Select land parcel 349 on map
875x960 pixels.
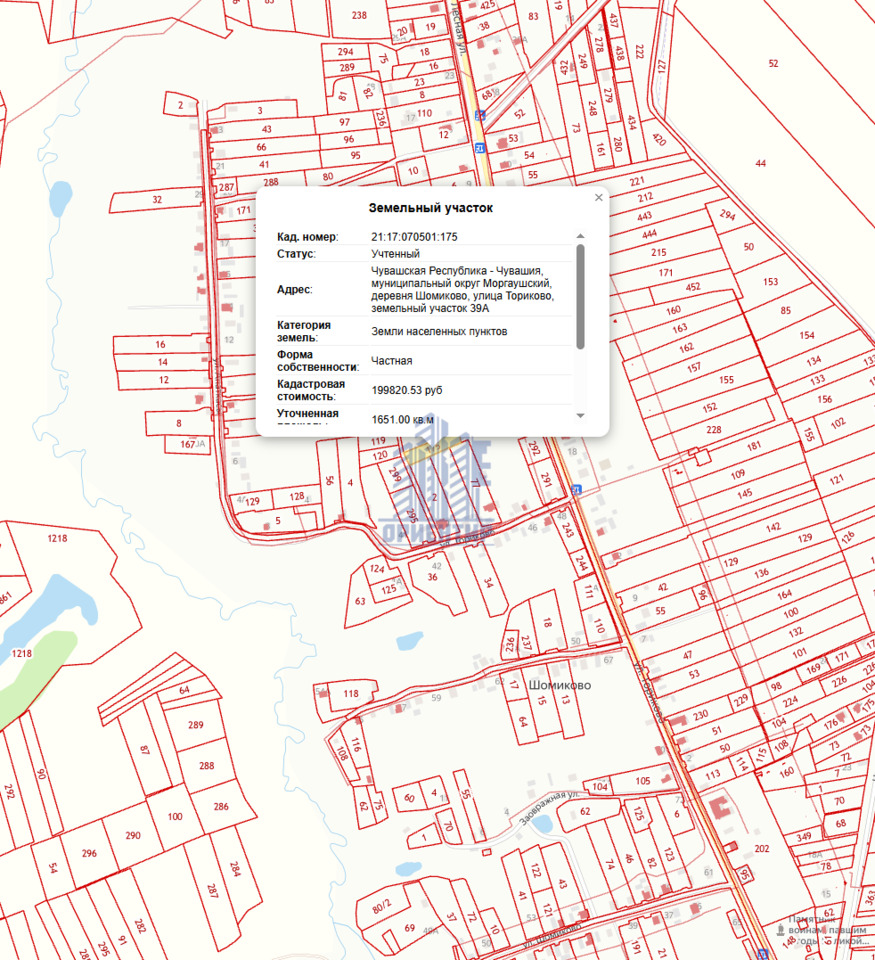point(804,836)
